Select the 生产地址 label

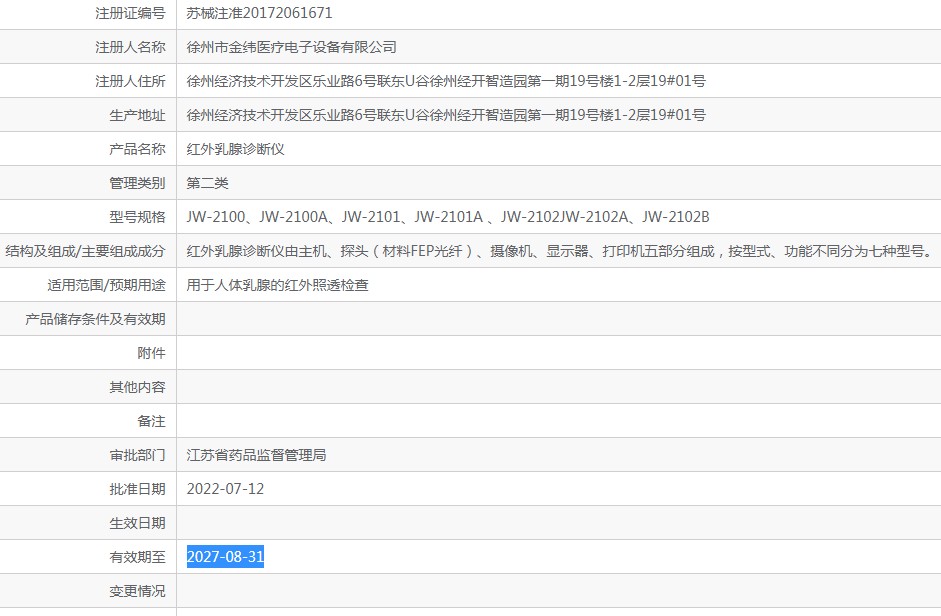pos(137,115)
